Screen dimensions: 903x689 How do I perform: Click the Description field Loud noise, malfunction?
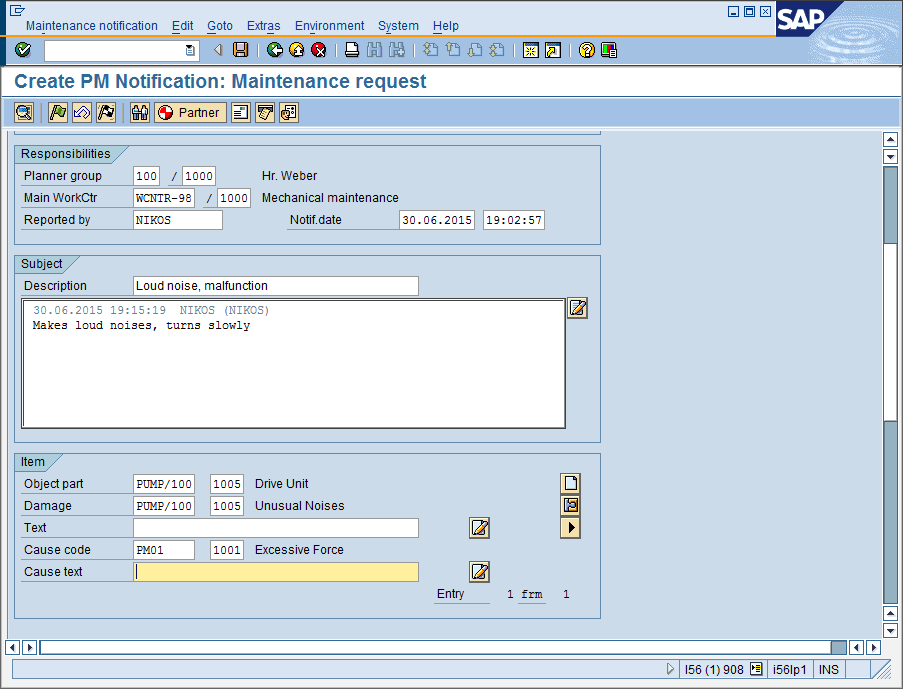[x=276, y=286]
